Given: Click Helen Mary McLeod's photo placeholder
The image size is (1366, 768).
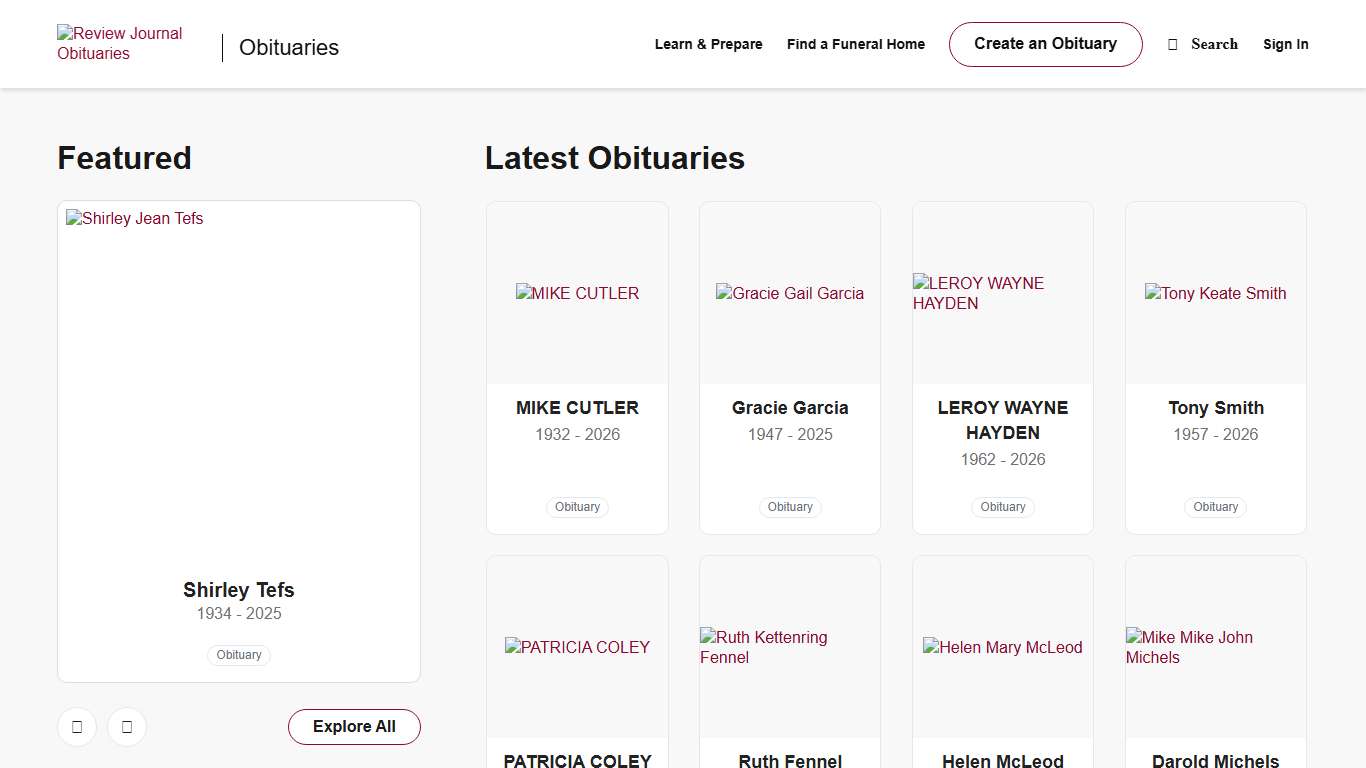Looking at the screenshot, I should 1002,647.
